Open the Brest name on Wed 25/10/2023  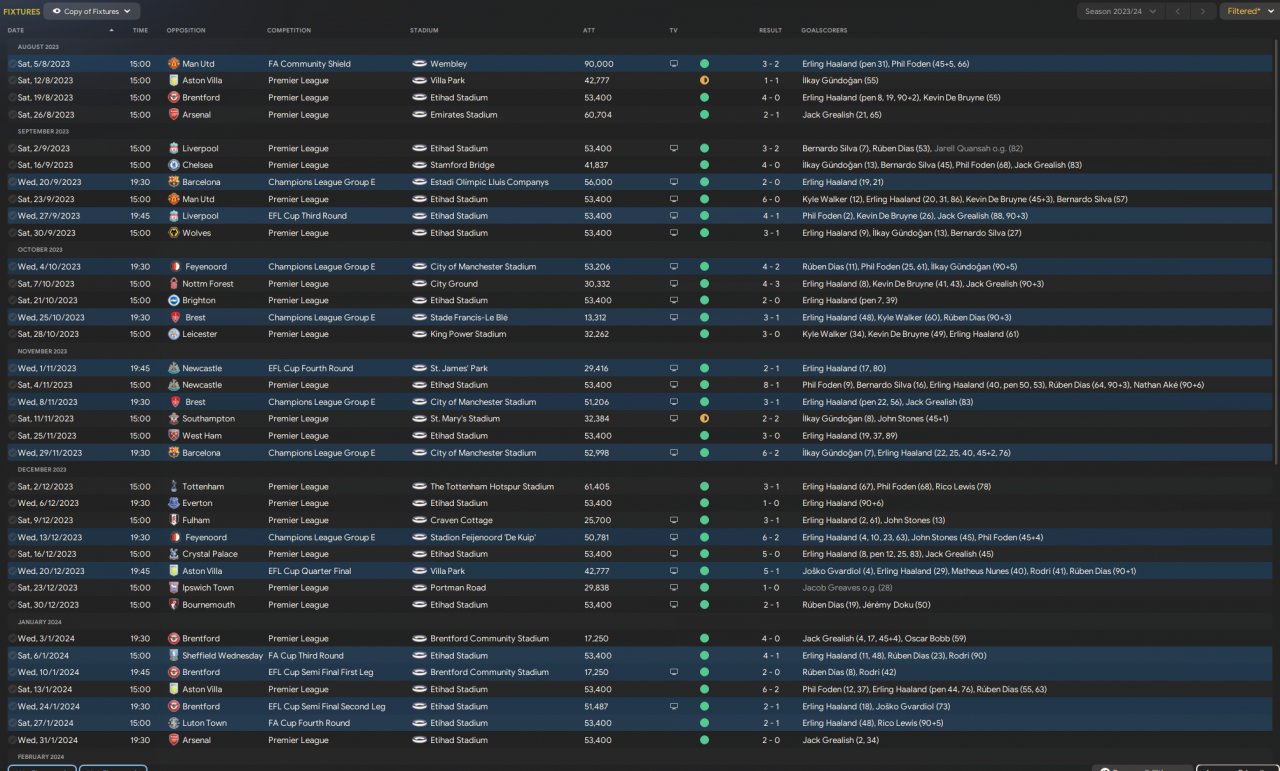pyautogui.click(x=194, y=318)
